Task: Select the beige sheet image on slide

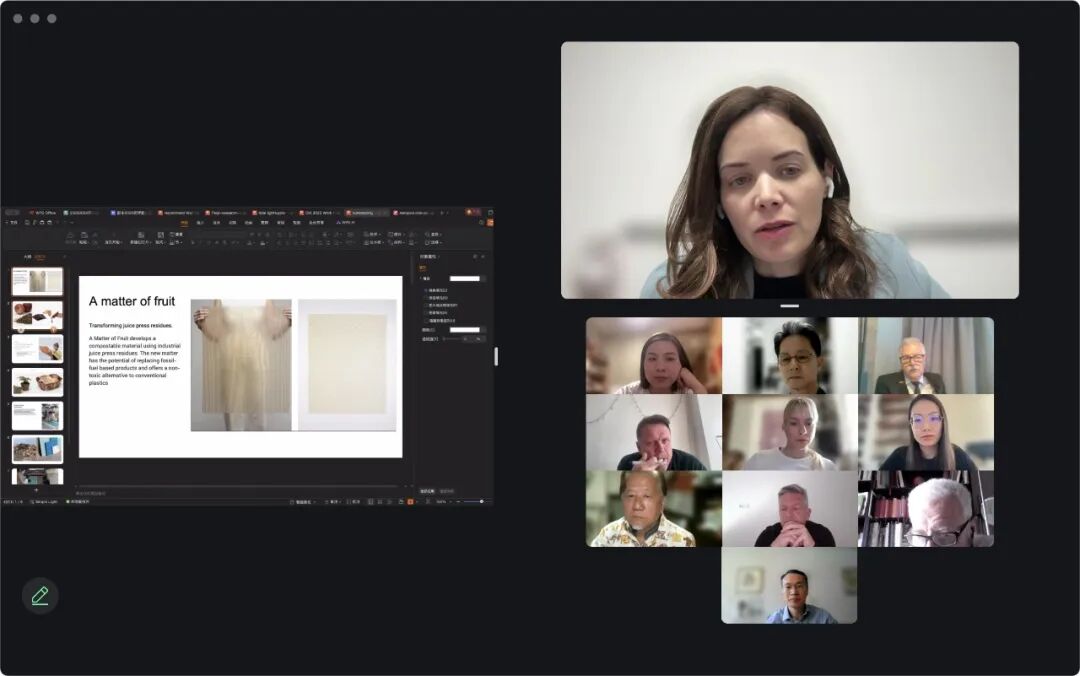Action: pyautogui.click(x=347, y=365)
